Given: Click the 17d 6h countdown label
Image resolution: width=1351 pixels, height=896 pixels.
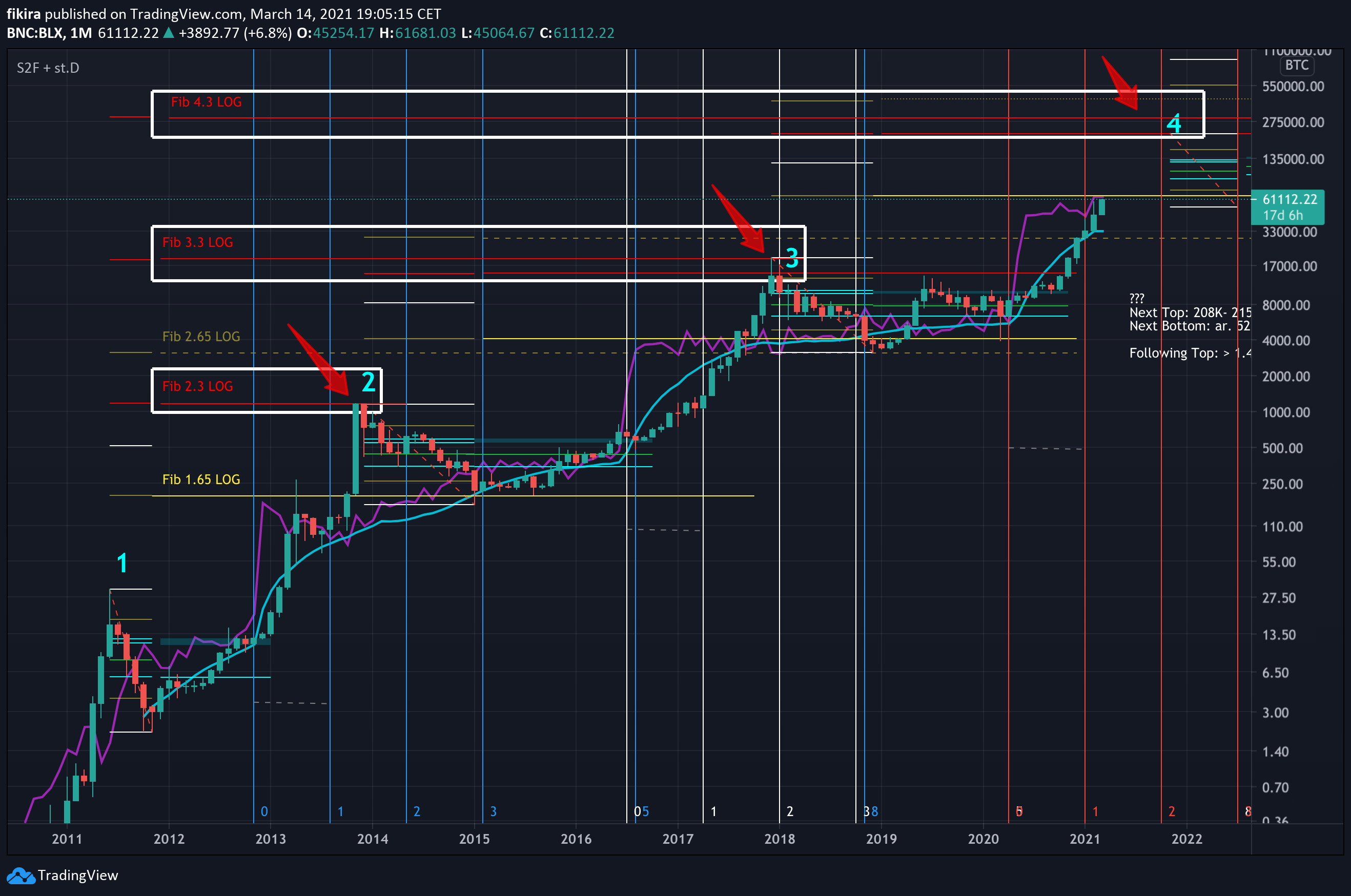Looking at the screenshot, I should point(1283,216).
